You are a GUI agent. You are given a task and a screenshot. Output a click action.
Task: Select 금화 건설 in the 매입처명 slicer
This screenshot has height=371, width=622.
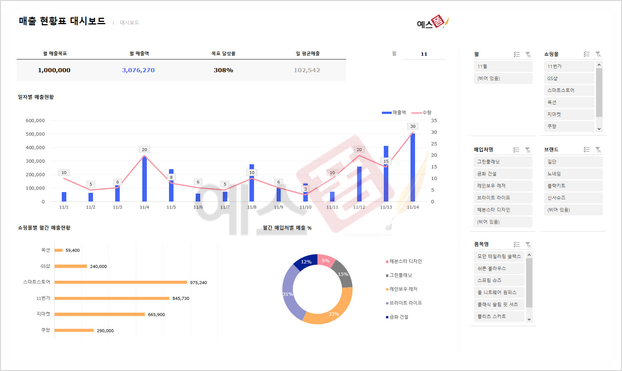tap(503, 174)
